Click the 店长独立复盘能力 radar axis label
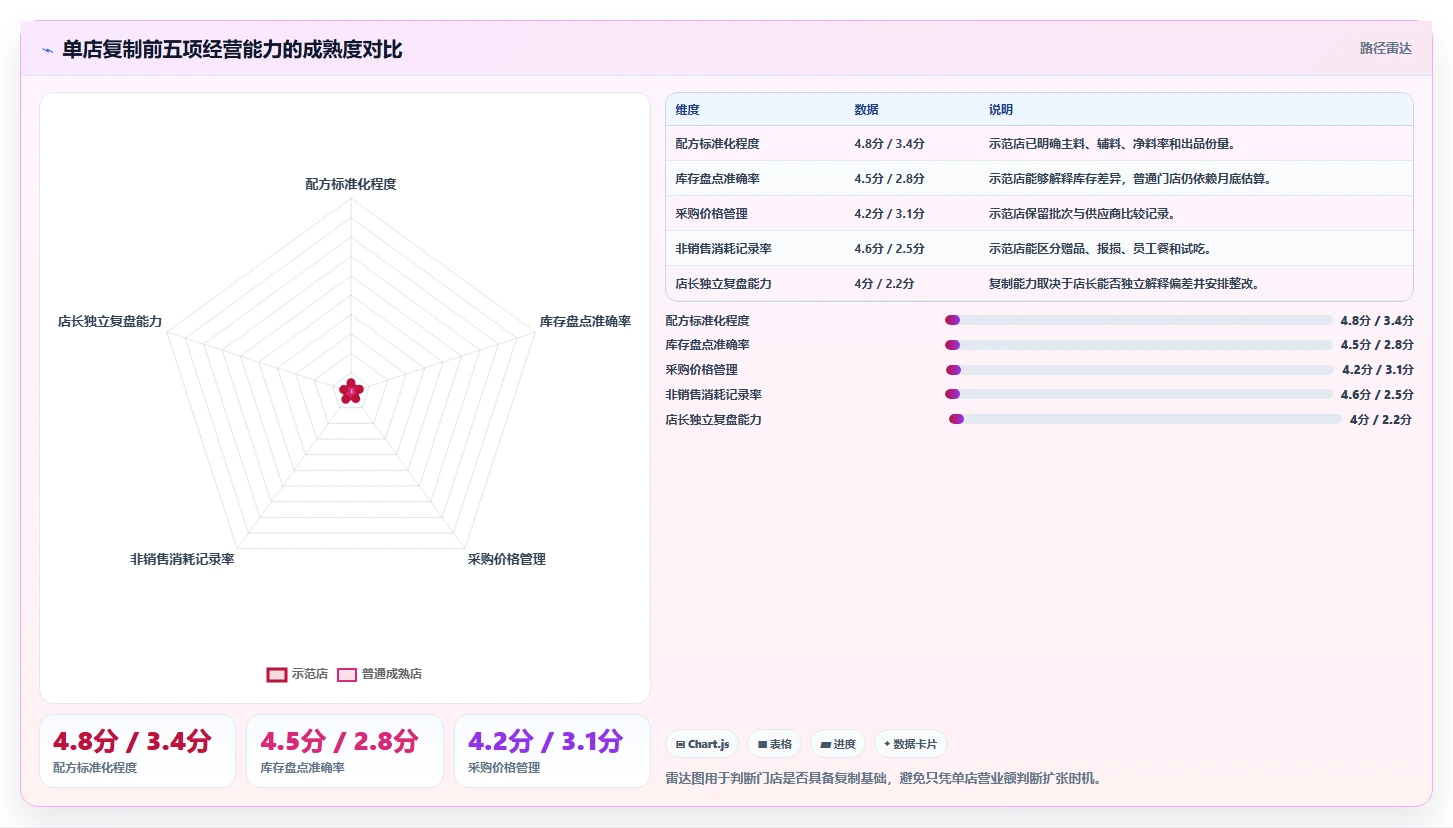Screen dimensions: 1453x828 (110, 321)
